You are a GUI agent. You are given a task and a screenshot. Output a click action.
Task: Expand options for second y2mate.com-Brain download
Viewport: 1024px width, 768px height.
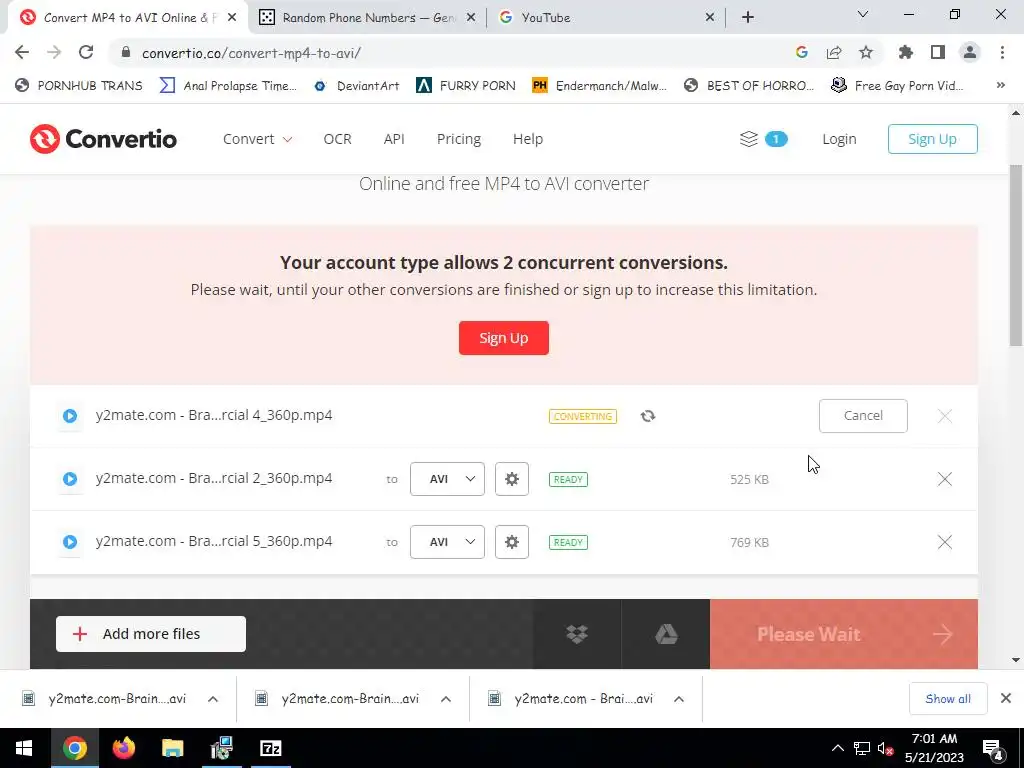pos(446,699)
